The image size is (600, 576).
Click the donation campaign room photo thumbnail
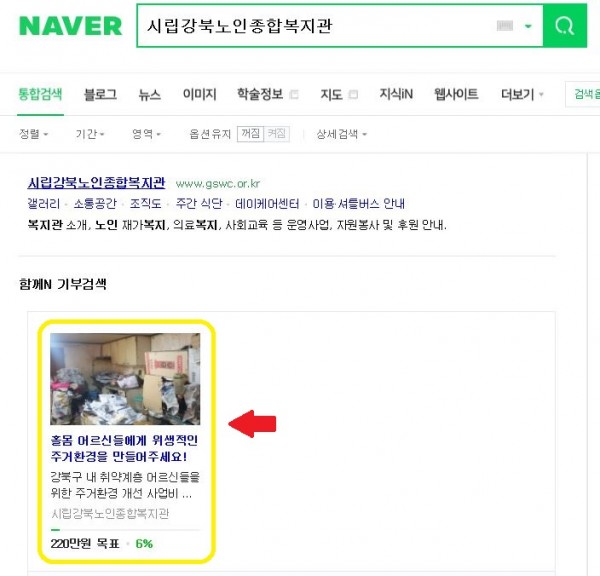pos(125,379)
